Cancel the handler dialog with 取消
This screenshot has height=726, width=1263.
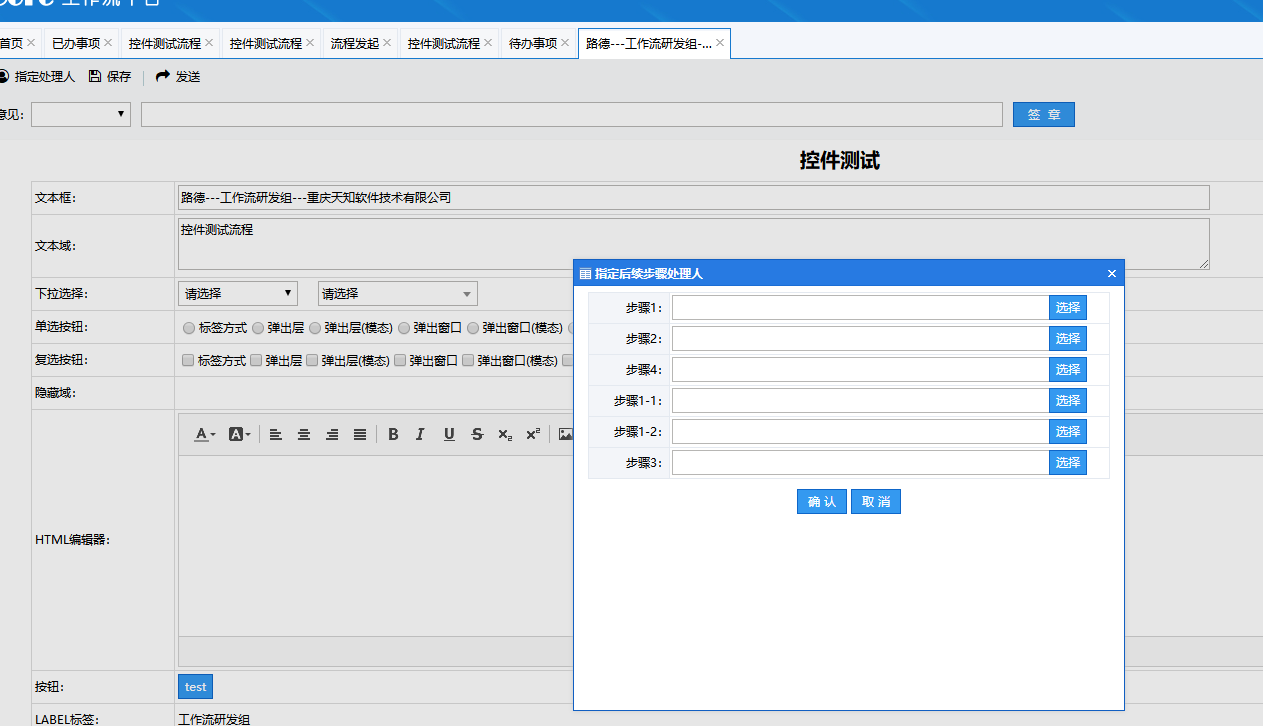click(876, 502)
